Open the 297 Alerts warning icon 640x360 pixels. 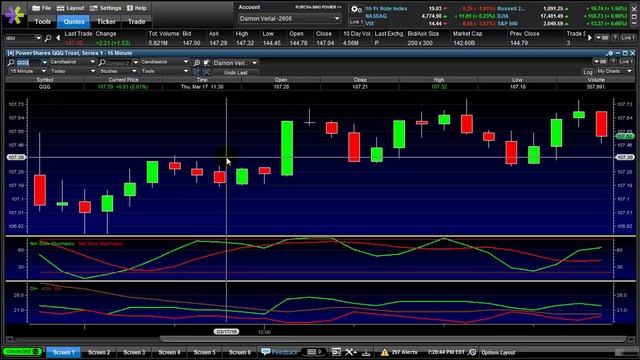384,352
